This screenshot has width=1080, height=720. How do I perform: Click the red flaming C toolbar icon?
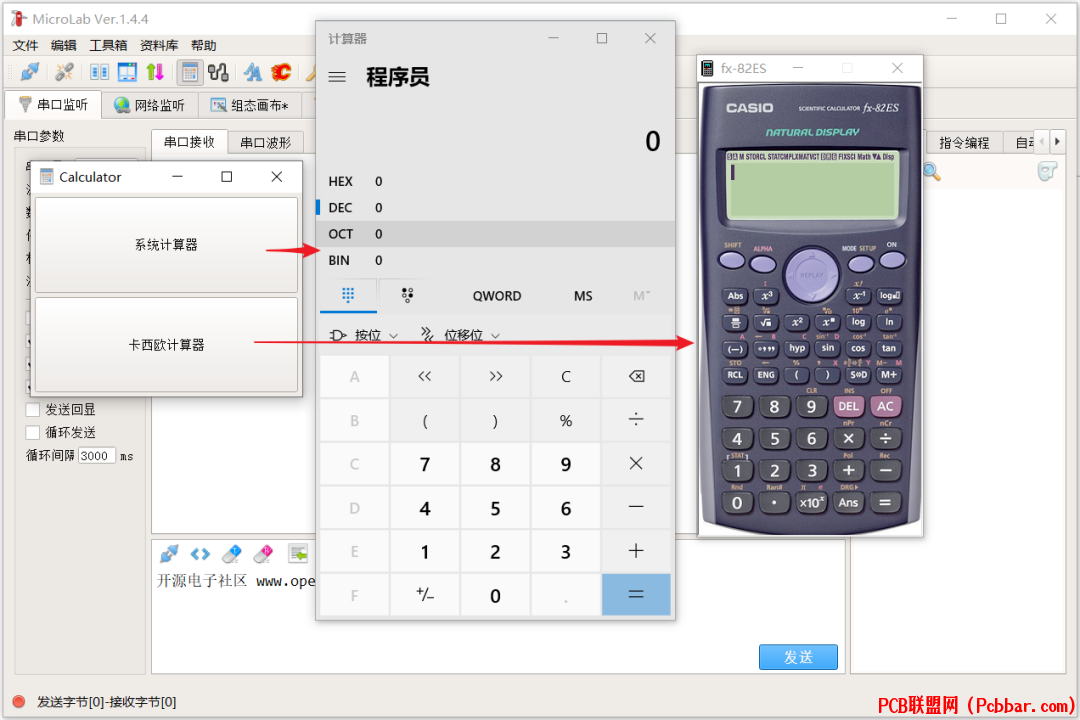pos(281,72)
